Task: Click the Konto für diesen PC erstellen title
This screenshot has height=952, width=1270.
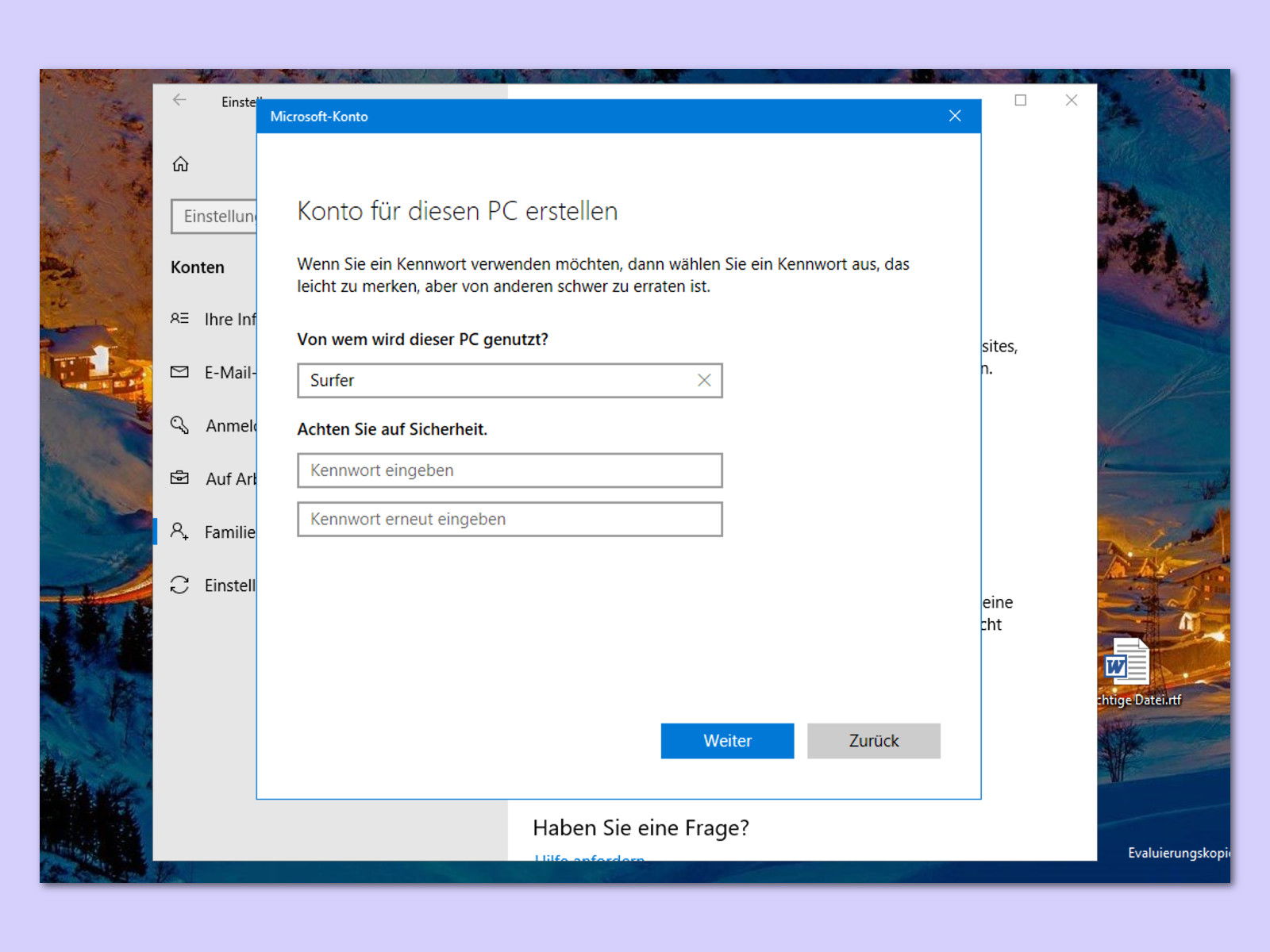Action: coord(457,211)
